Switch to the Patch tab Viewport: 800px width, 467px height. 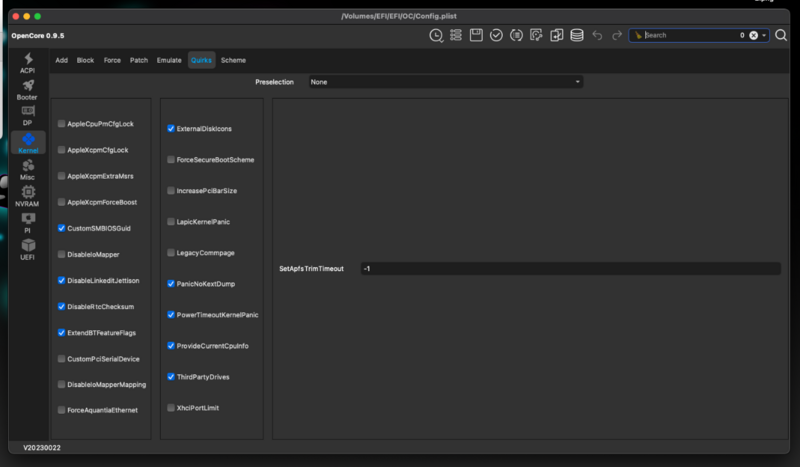[139, 60]
